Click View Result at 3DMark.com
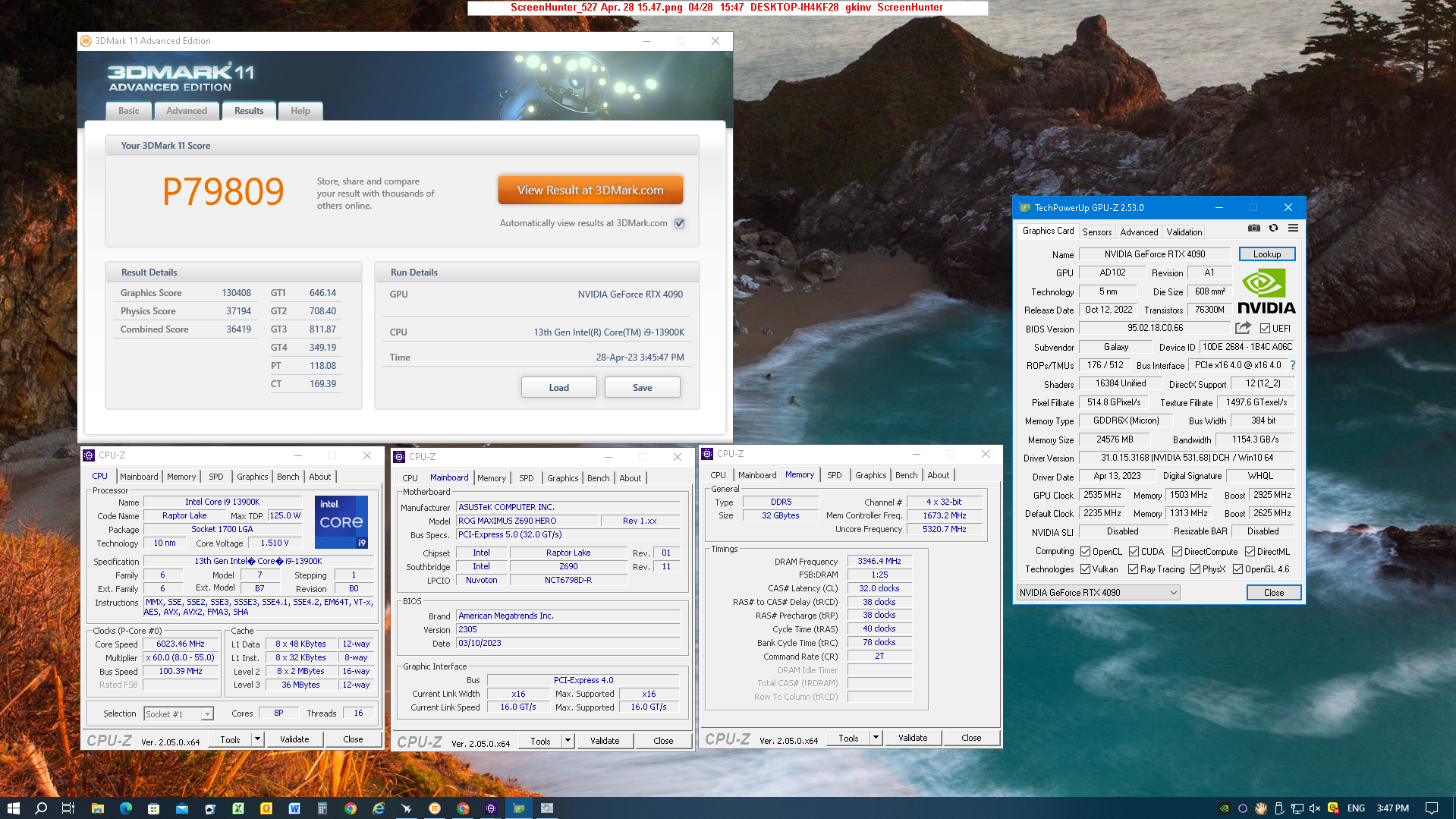 coord(590,191)
